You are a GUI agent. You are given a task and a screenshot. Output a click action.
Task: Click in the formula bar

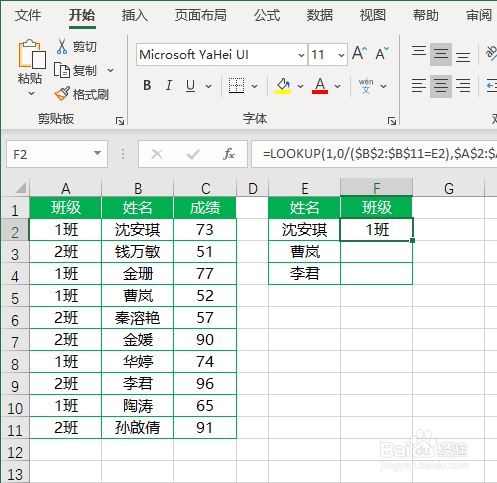(374, 154)
